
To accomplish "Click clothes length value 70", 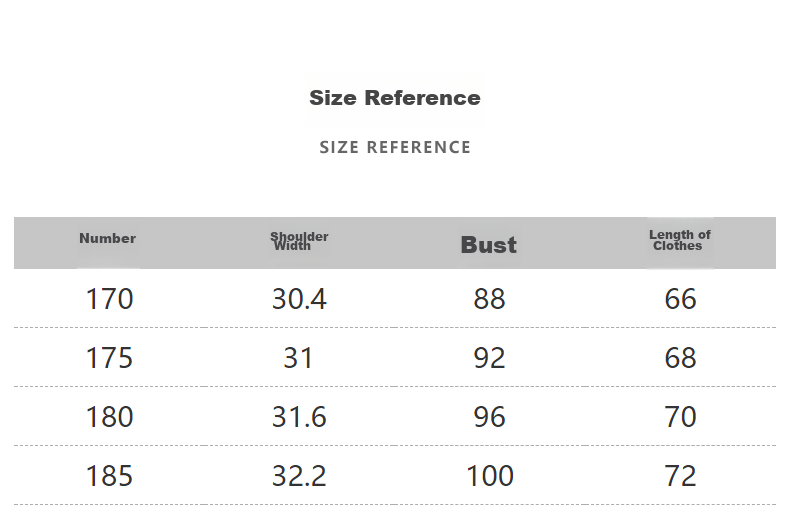I will tap(680, 417).
